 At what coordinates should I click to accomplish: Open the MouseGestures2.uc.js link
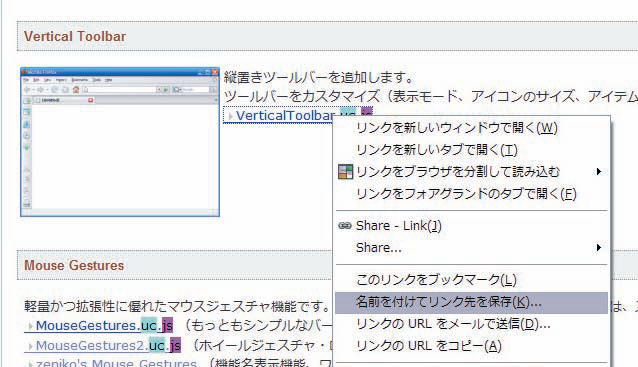click(x=108, y=345)
